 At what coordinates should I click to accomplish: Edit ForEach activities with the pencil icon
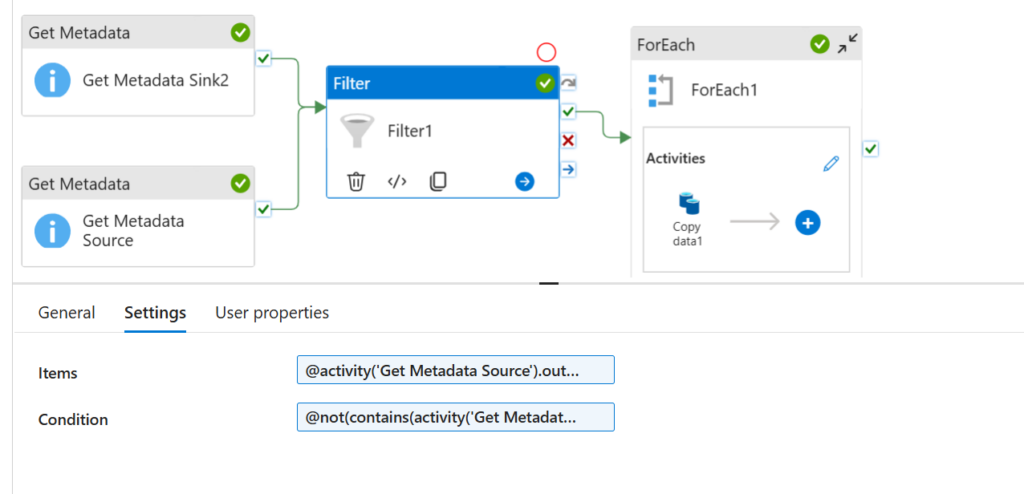coord(831,164)
